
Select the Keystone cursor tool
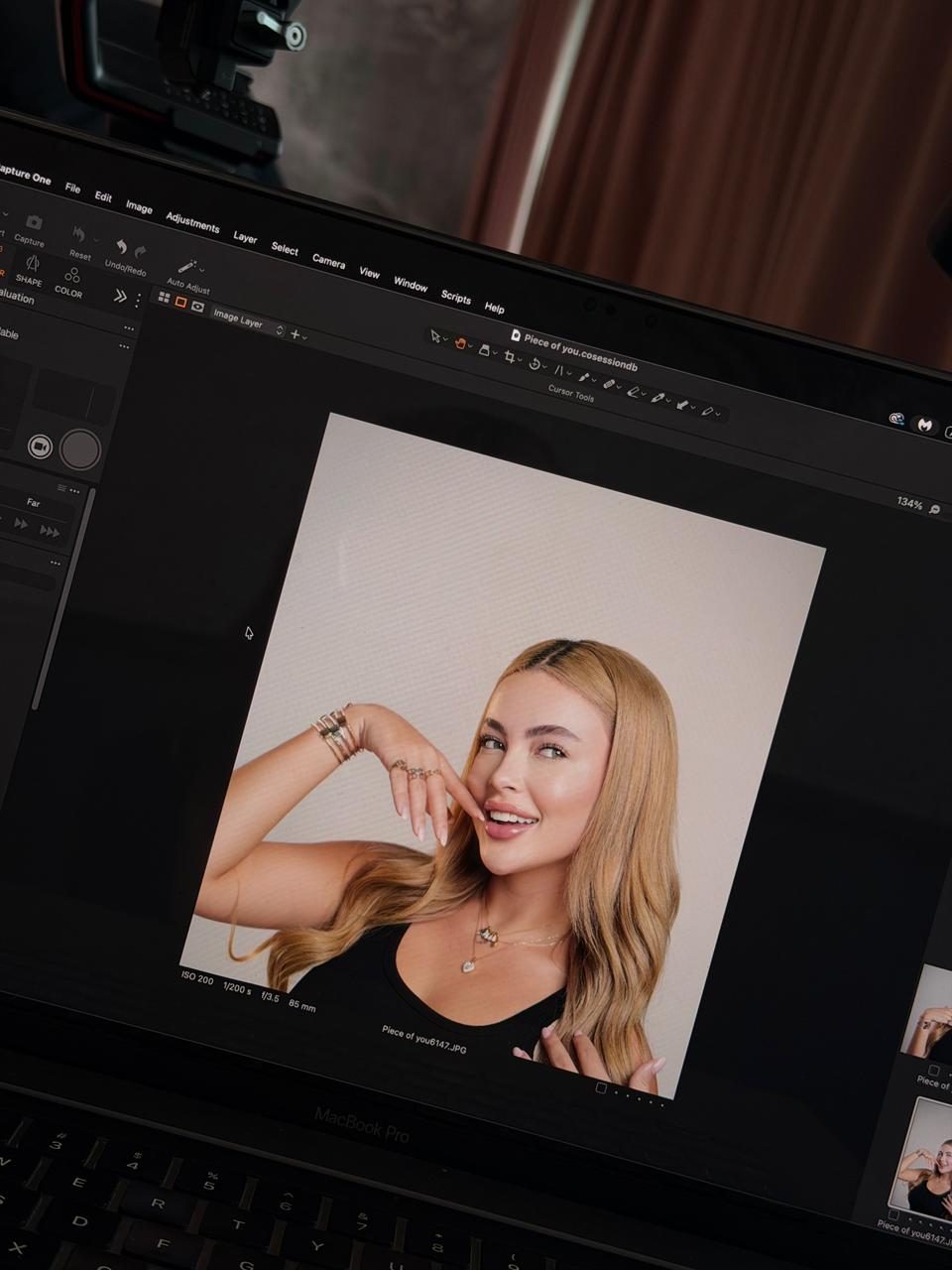coord(557,368)
